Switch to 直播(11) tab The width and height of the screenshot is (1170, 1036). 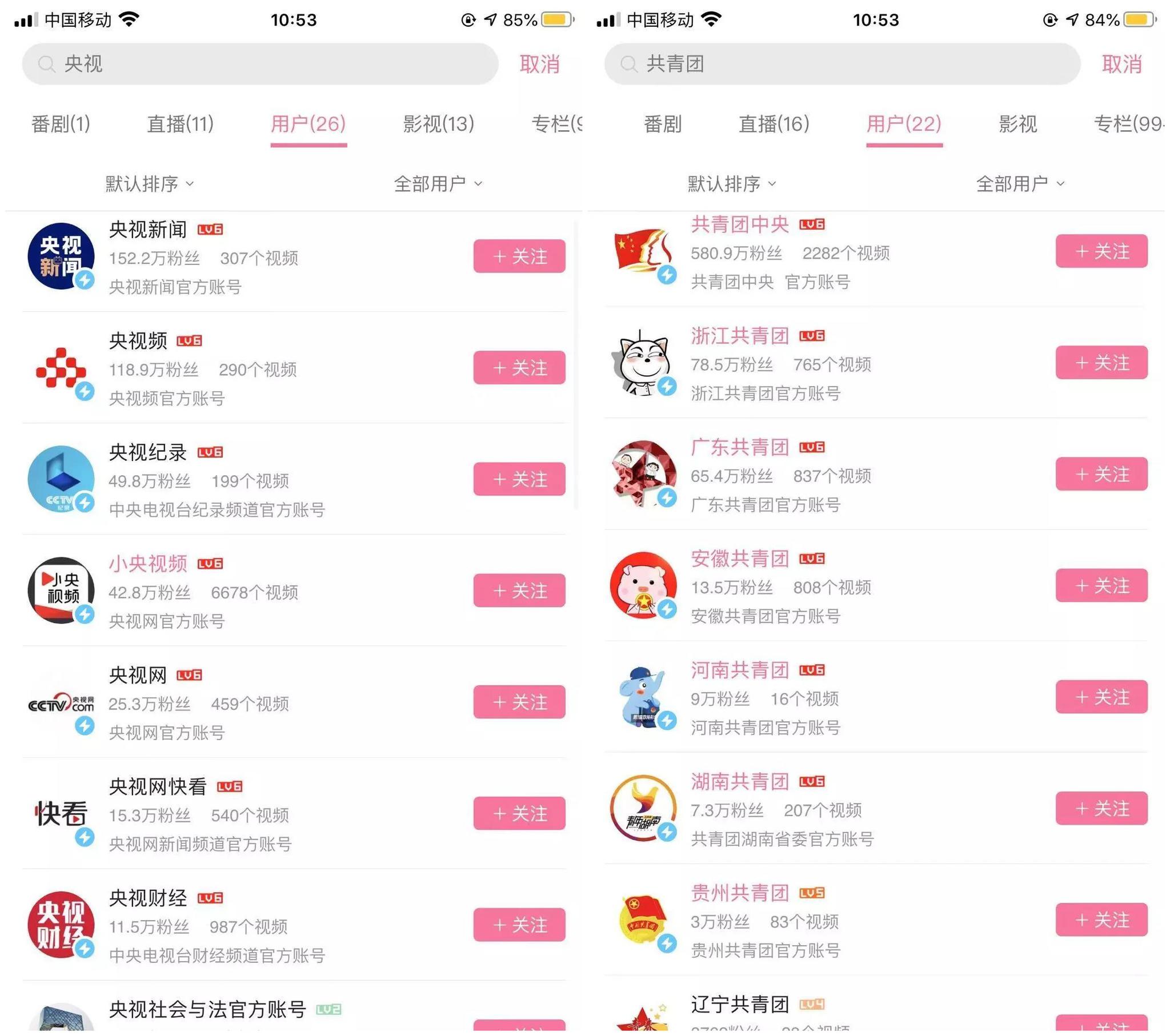(x=181, y=123)
